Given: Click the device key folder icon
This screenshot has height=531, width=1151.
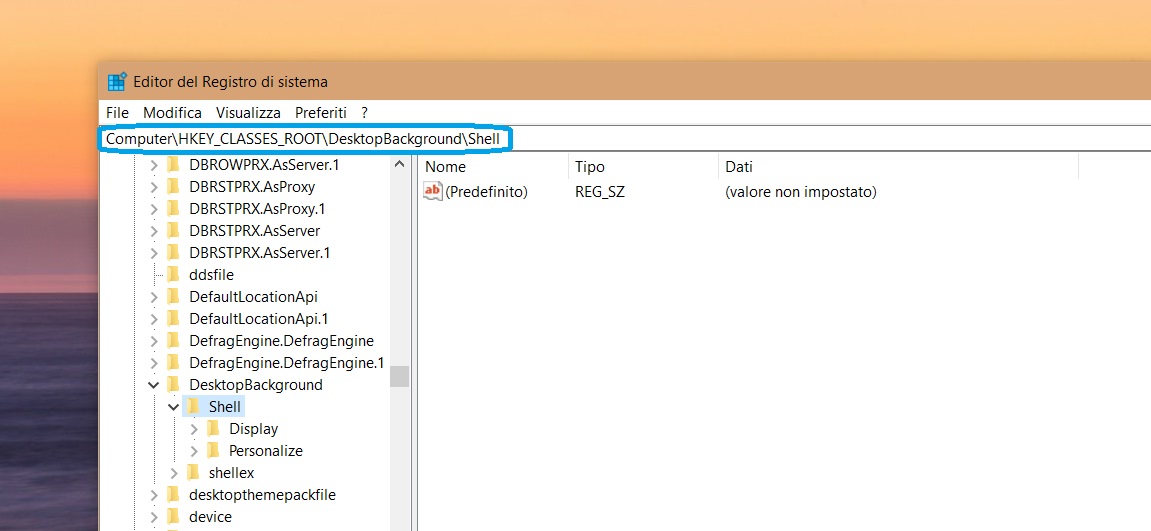Looking at the screenshot, I should (173, 516).
